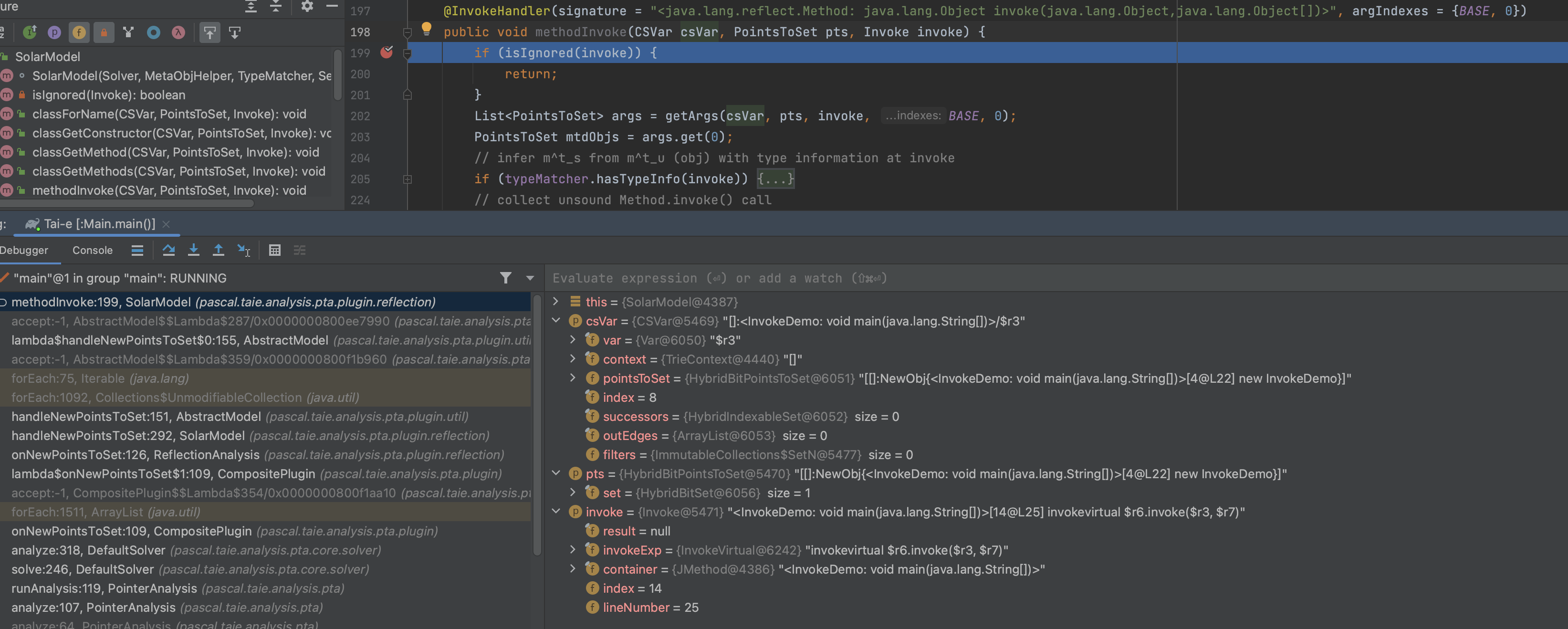The height and width of the screenshot is (629, 1568).
Task: Select runAnalysis:119, PointerAnalysis frame
Action: 265,589
